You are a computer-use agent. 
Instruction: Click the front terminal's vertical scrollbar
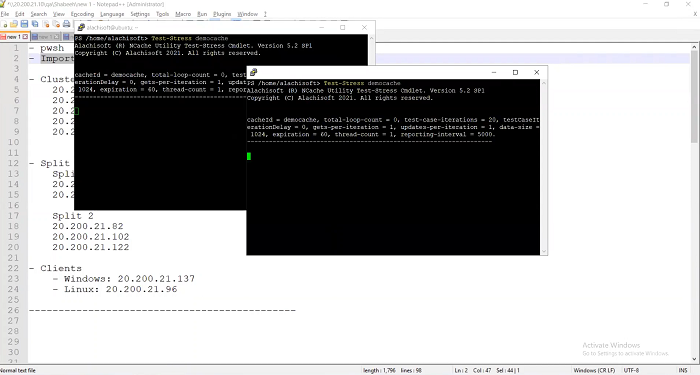tap(543, 167)
